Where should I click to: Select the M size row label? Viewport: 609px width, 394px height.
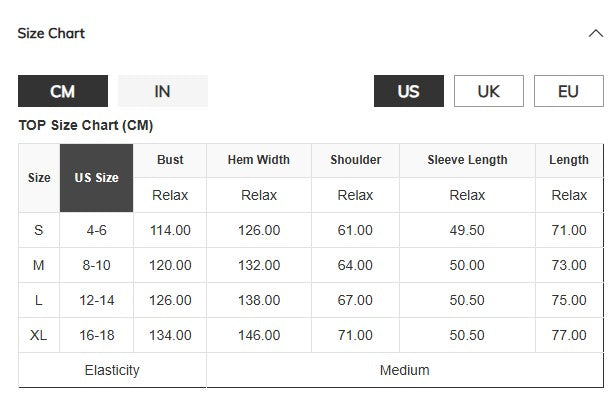point(39,265)
